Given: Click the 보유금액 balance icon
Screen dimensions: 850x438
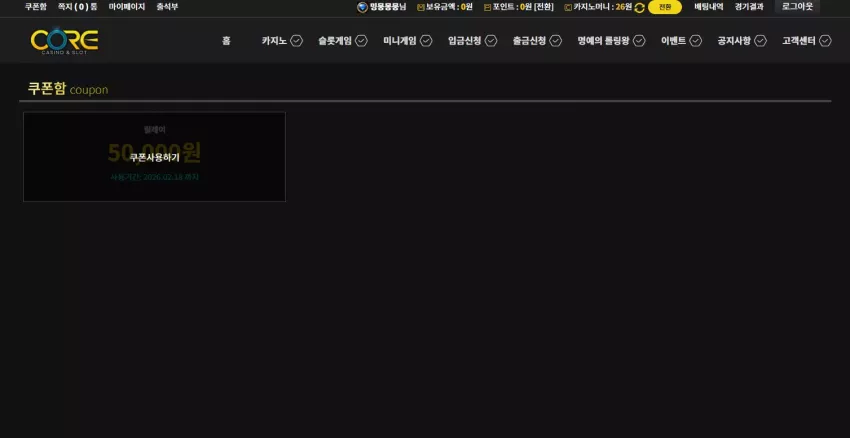Looking at the screenshot, I should 421,8.
